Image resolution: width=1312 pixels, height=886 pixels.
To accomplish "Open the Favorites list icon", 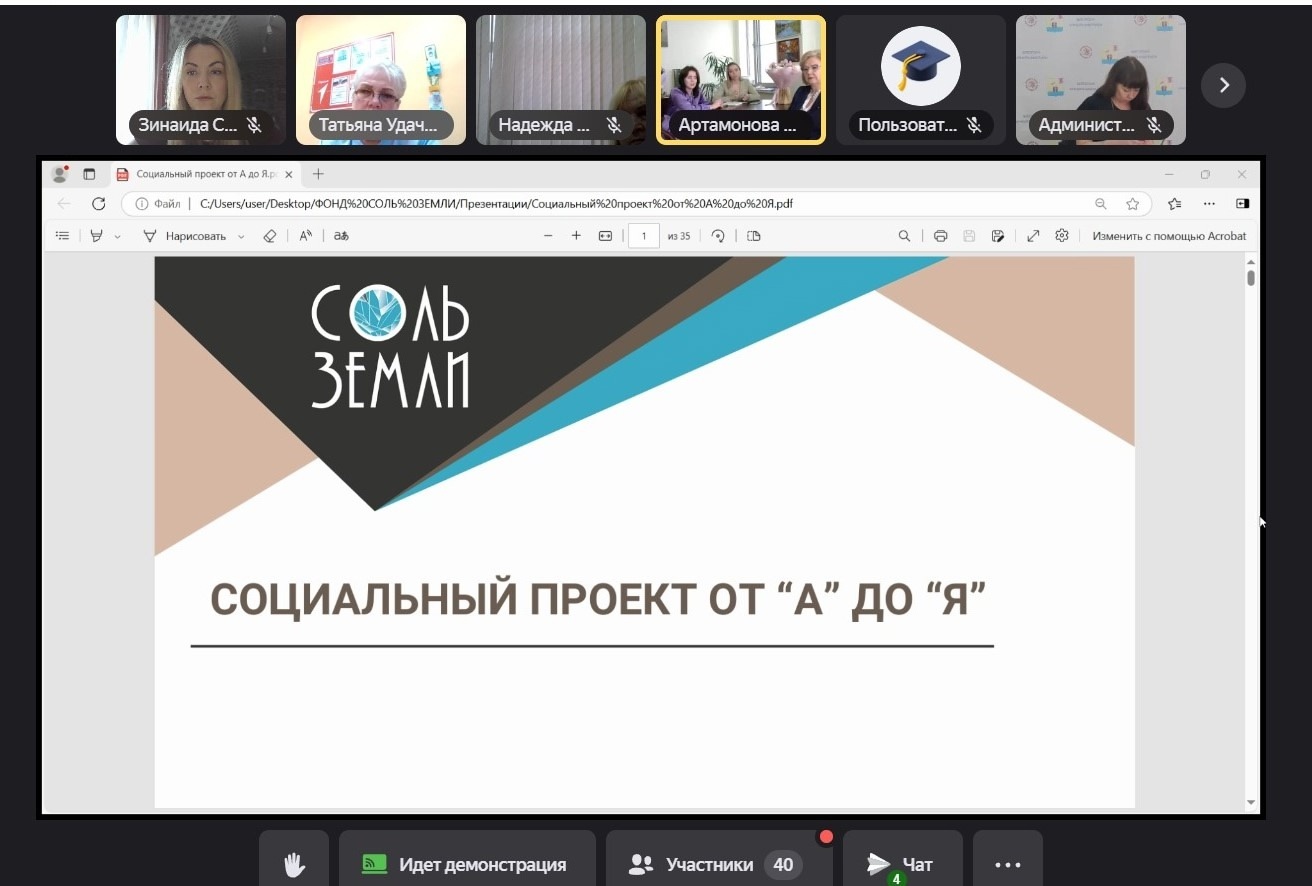I will point(1175,204).
